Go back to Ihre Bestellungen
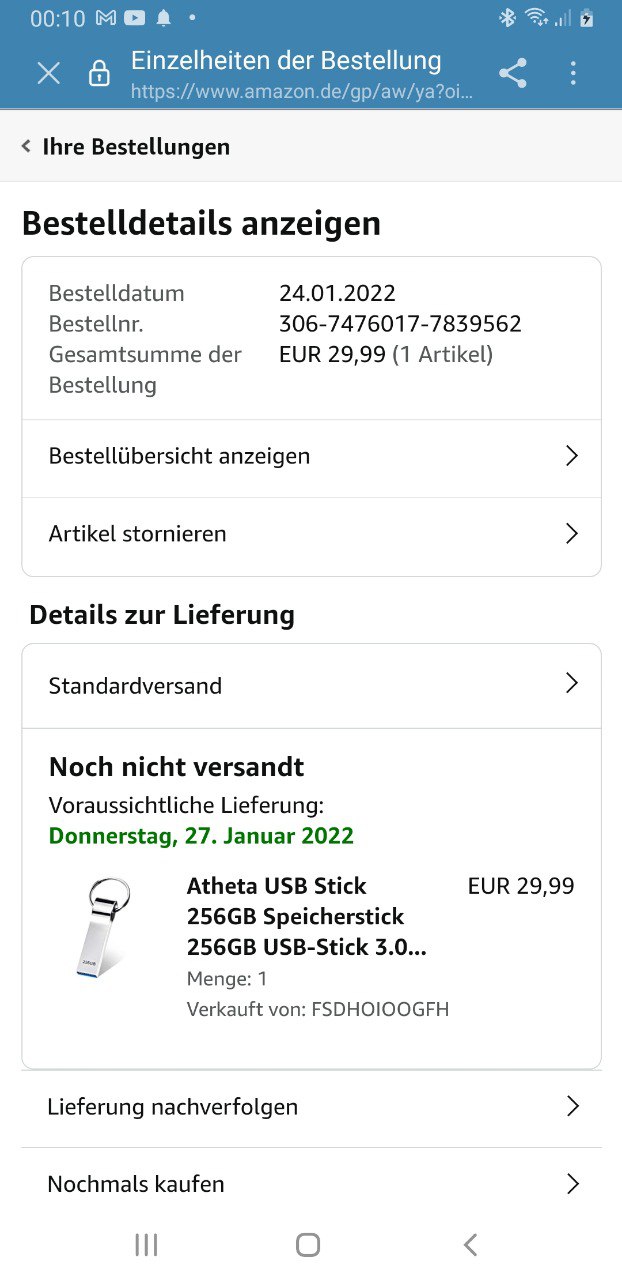The height and width of the screenshot is (1280, 622). tap(126, 147)
